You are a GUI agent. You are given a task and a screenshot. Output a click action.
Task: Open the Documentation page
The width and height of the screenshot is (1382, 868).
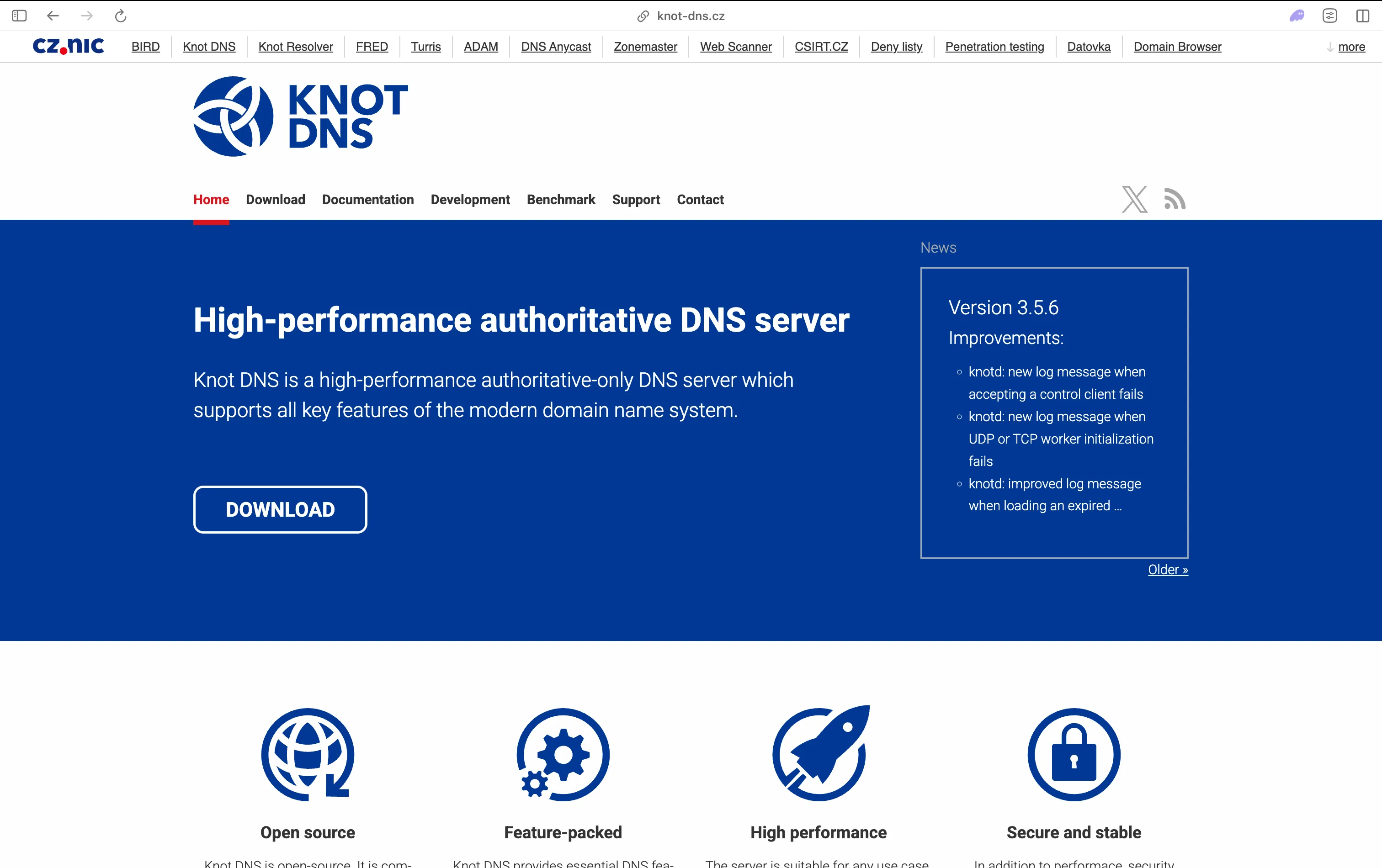(368, 200)
